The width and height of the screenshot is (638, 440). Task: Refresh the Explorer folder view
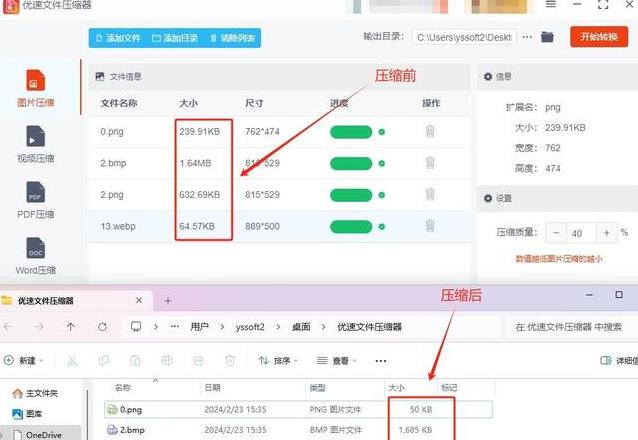(x=102, y=326)
